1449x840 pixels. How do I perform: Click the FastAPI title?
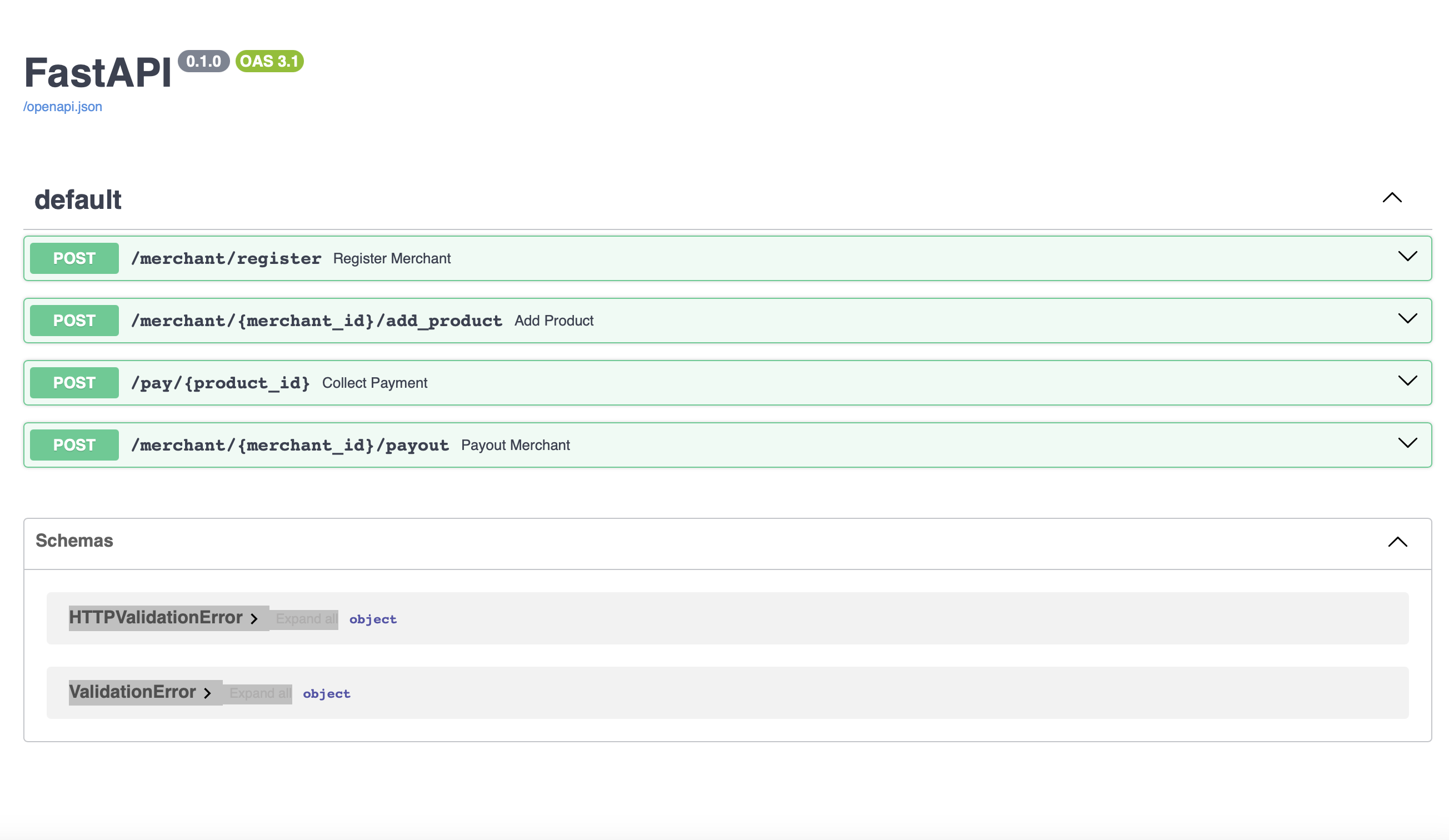tap(98, 73)
